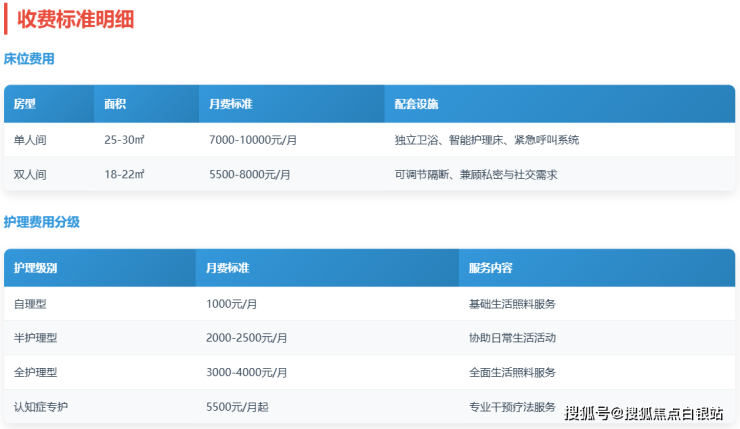The image size is (740, 429).
Task: Click the 独立卫浴、智能护理床 facilities cell
Action: pos(487,140)
